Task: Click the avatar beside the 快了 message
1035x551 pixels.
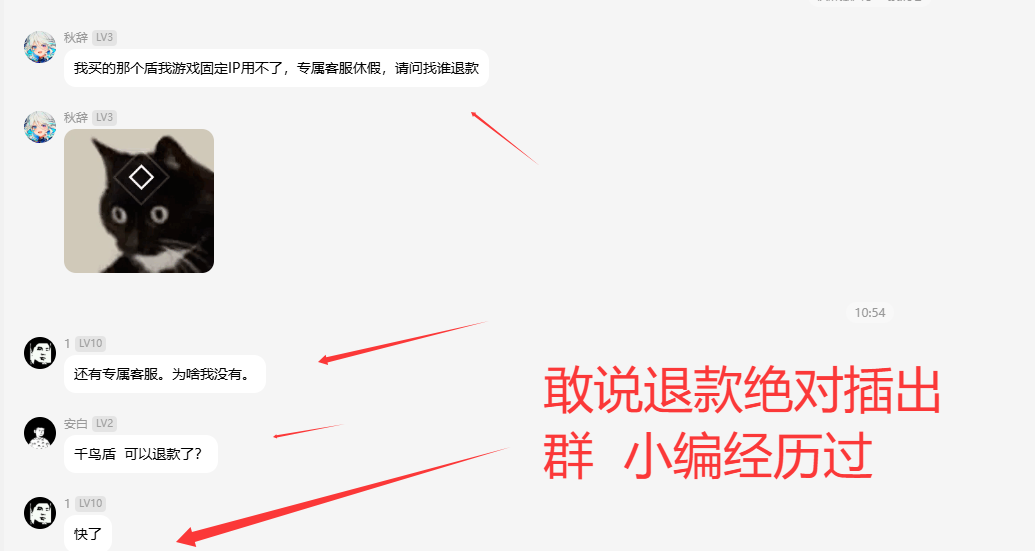Action: point(40,513)
